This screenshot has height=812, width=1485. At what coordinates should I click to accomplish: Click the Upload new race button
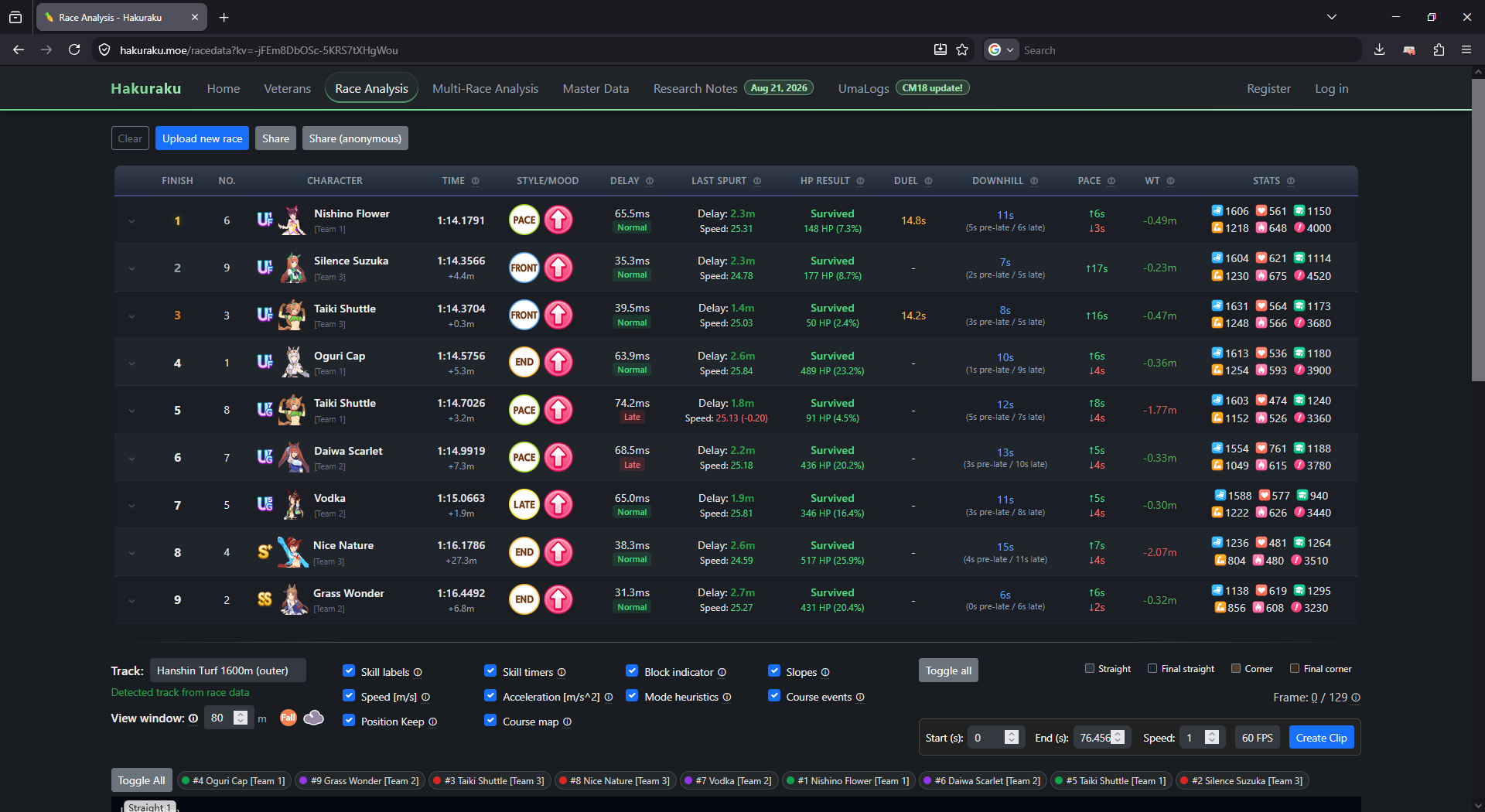click(x=202, y=138)
